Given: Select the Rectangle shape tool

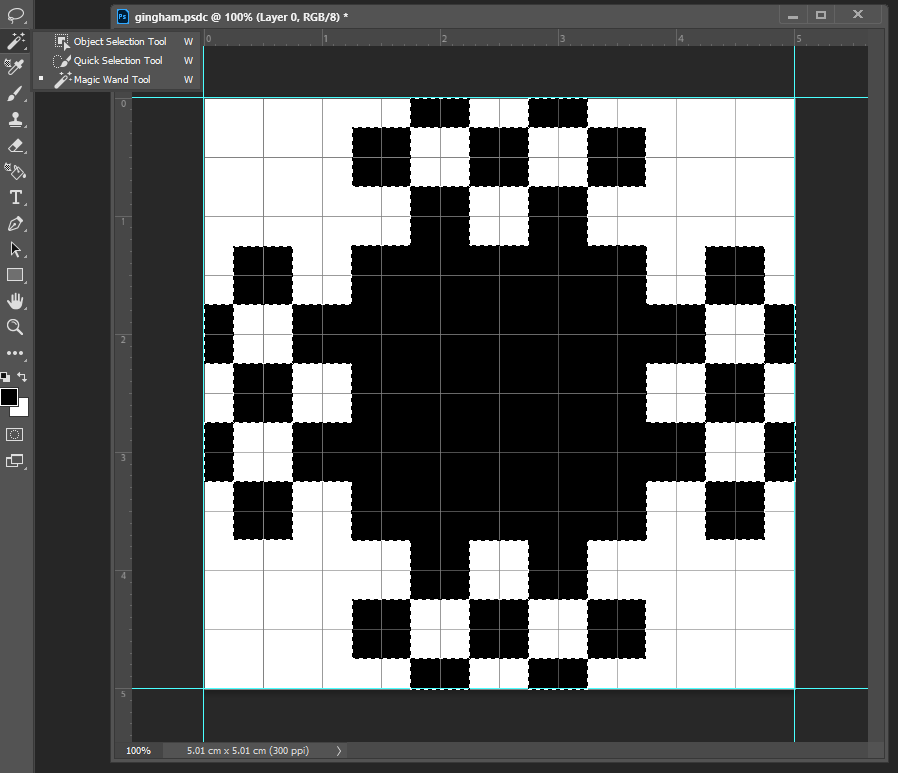Looking at the screenshot, I should tap(15, 275).
